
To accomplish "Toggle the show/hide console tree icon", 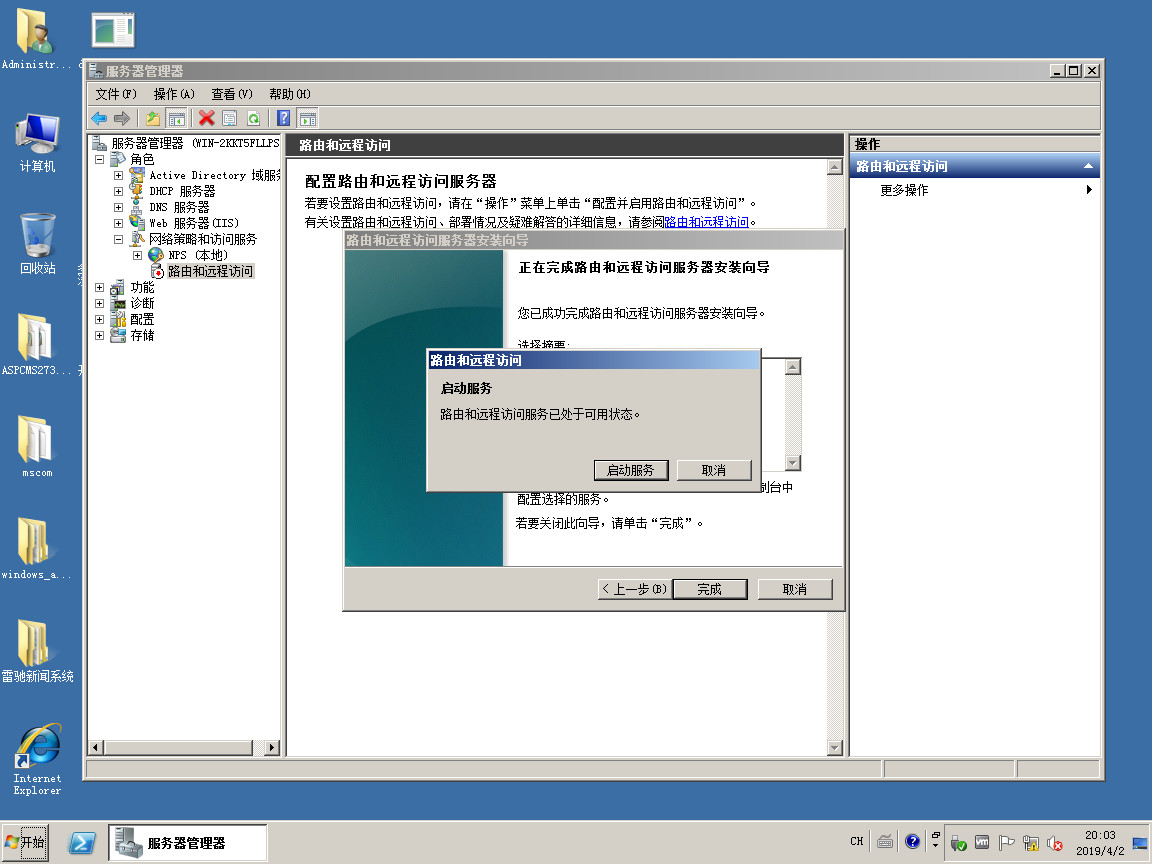I will click(177, 118).
